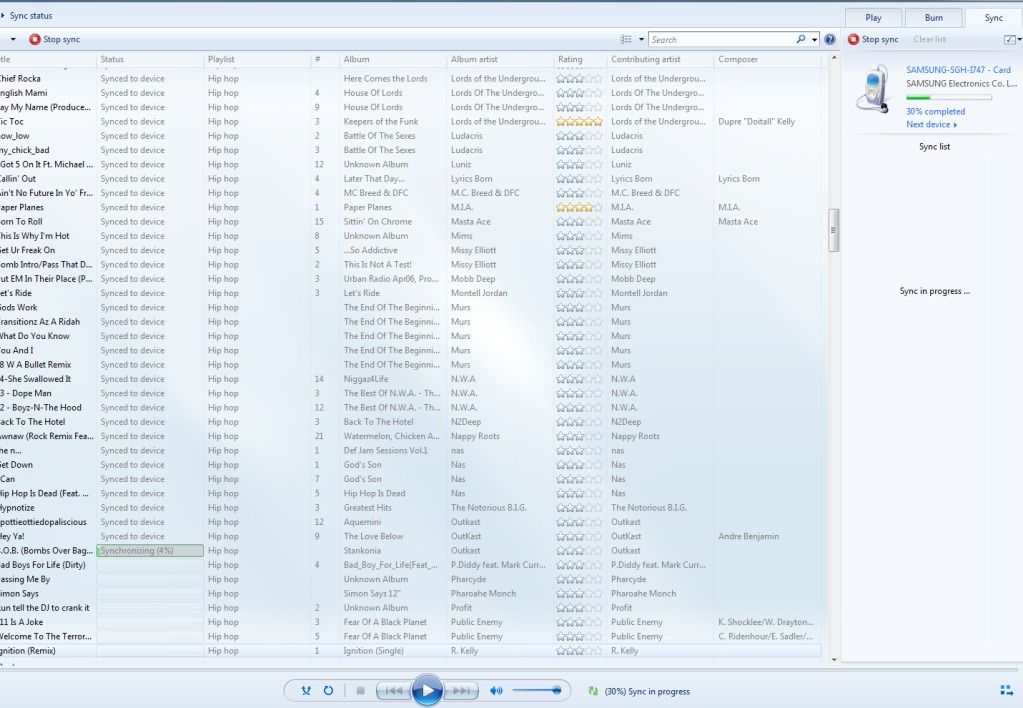
Task: Click composer "Andre Benjamin"
Action: (748, 536)
